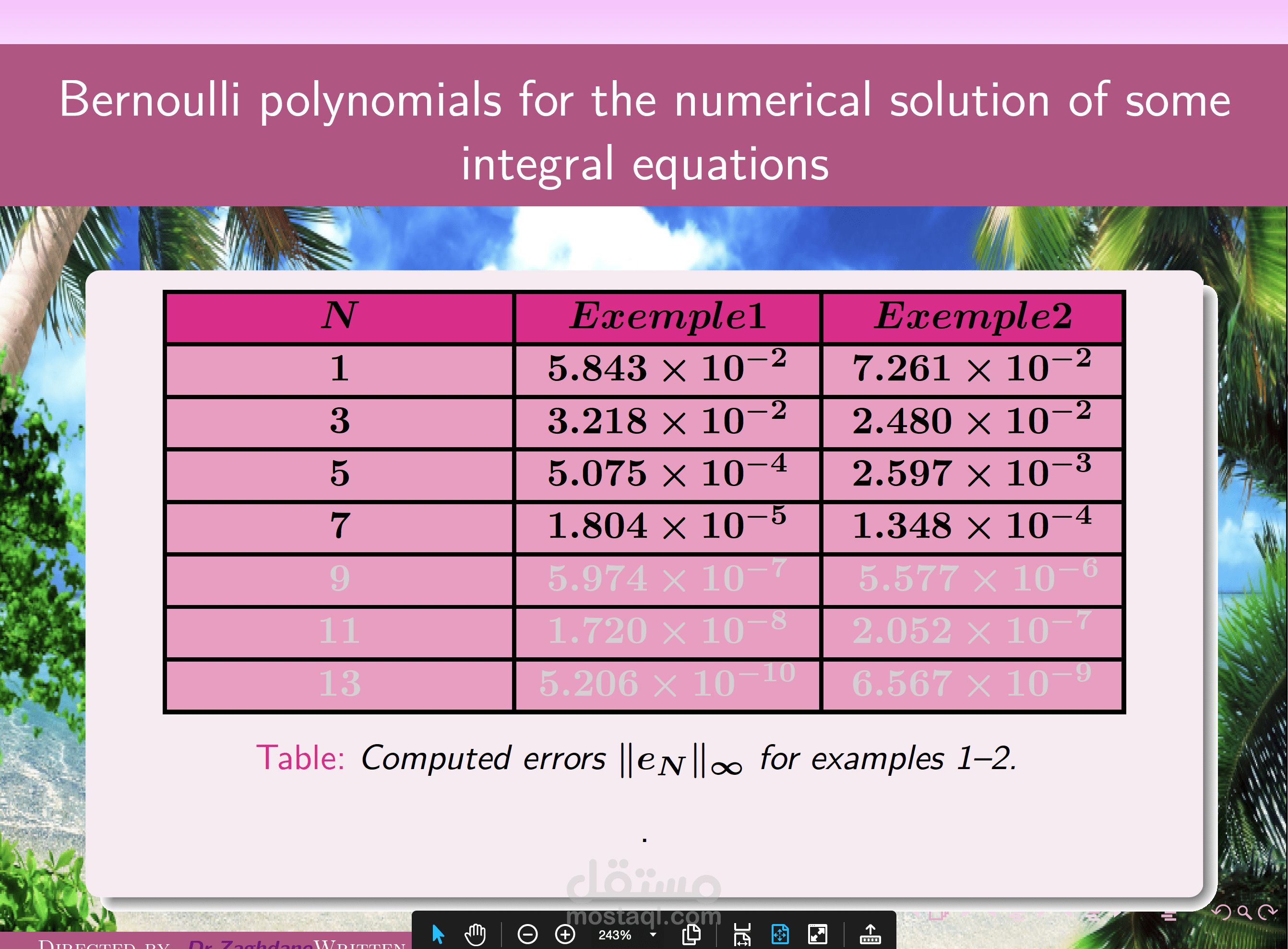
Task: Click the Exemple1 column header
Action: click(x=668, y=317)
